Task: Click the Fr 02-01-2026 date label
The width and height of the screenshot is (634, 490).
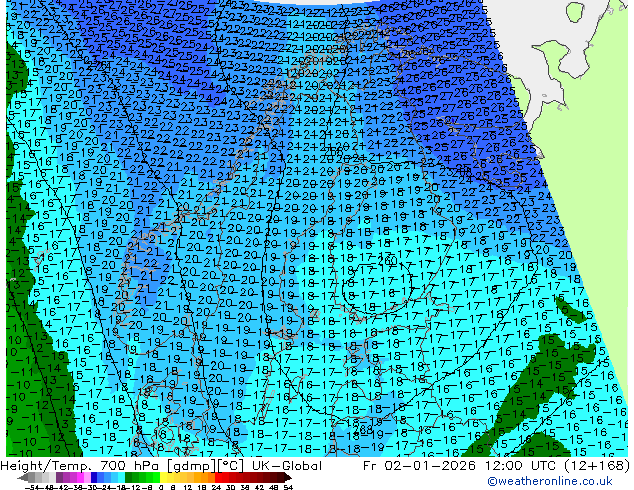Action: [x=419, y=466]
